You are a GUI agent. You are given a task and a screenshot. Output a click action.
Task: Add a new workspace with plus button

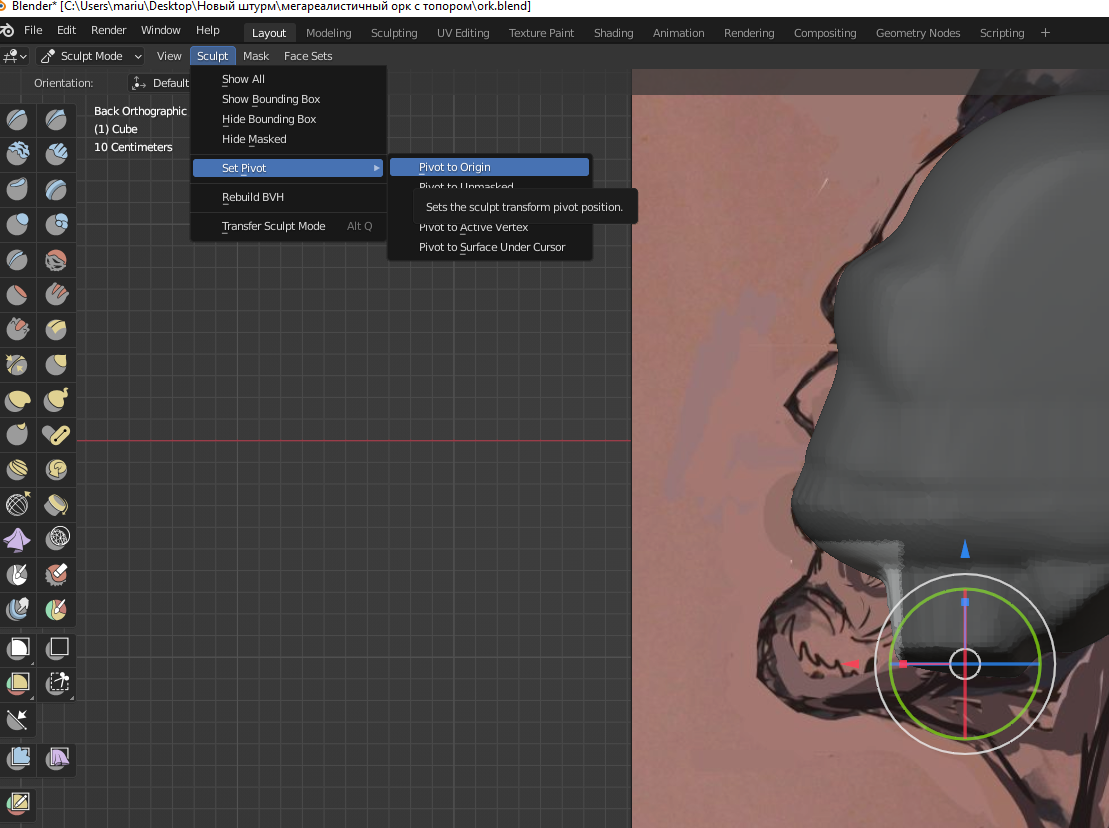tap(1045, 33)
